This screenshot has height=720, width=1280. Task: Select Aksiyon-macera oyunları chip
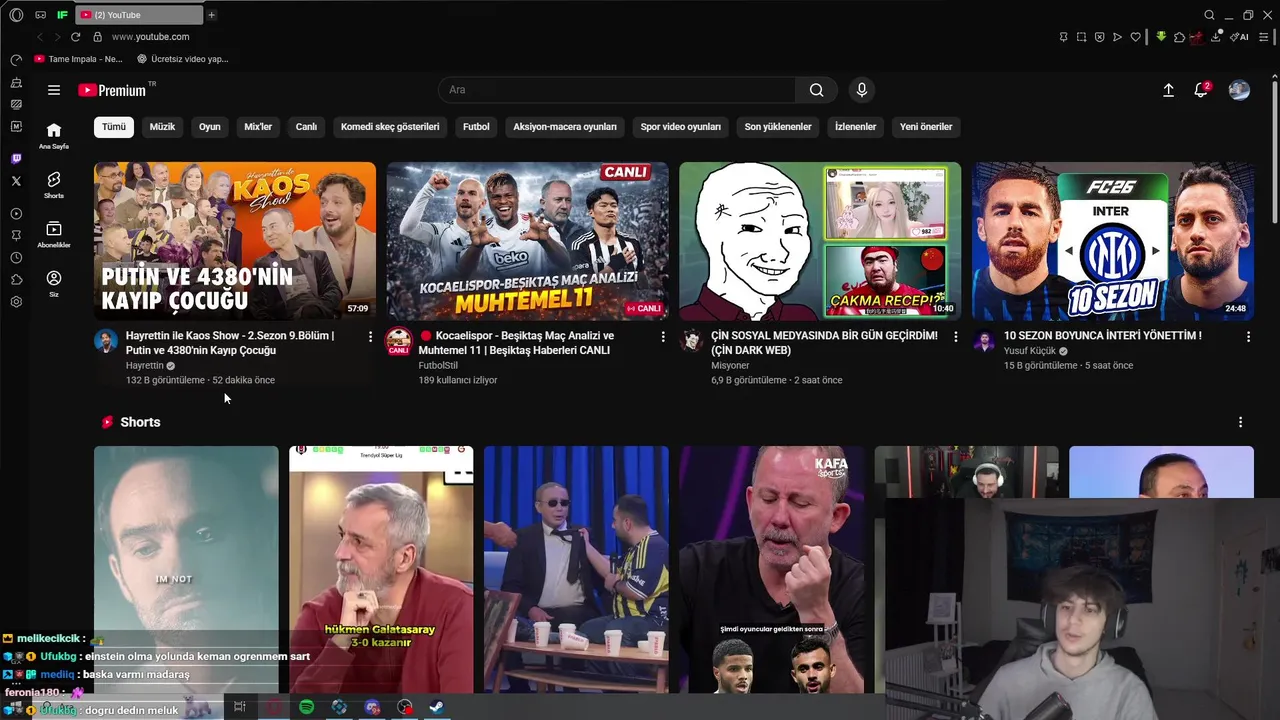click(x=565, y=127)
